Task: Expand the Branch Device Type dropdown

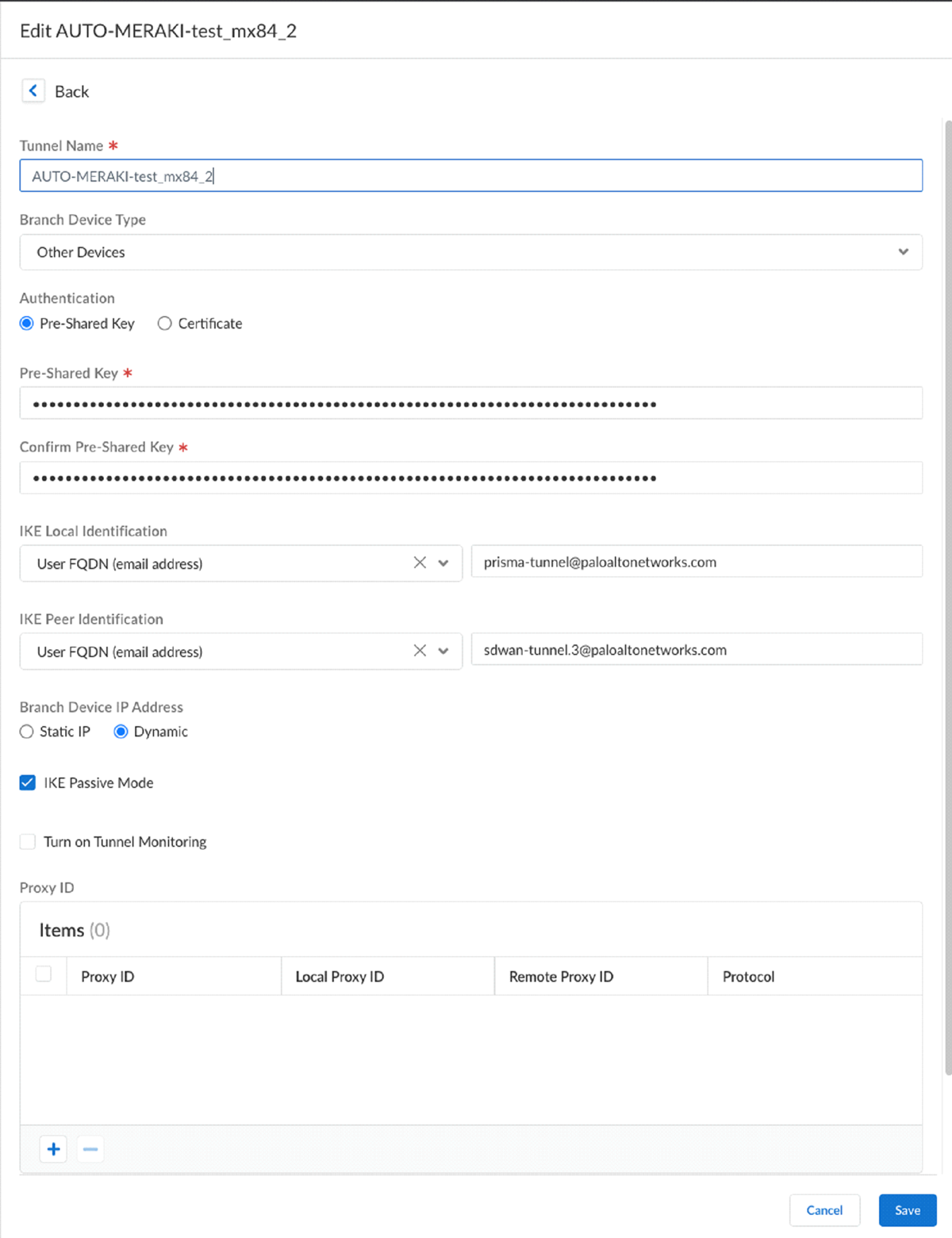Action: tap(903, 252)
